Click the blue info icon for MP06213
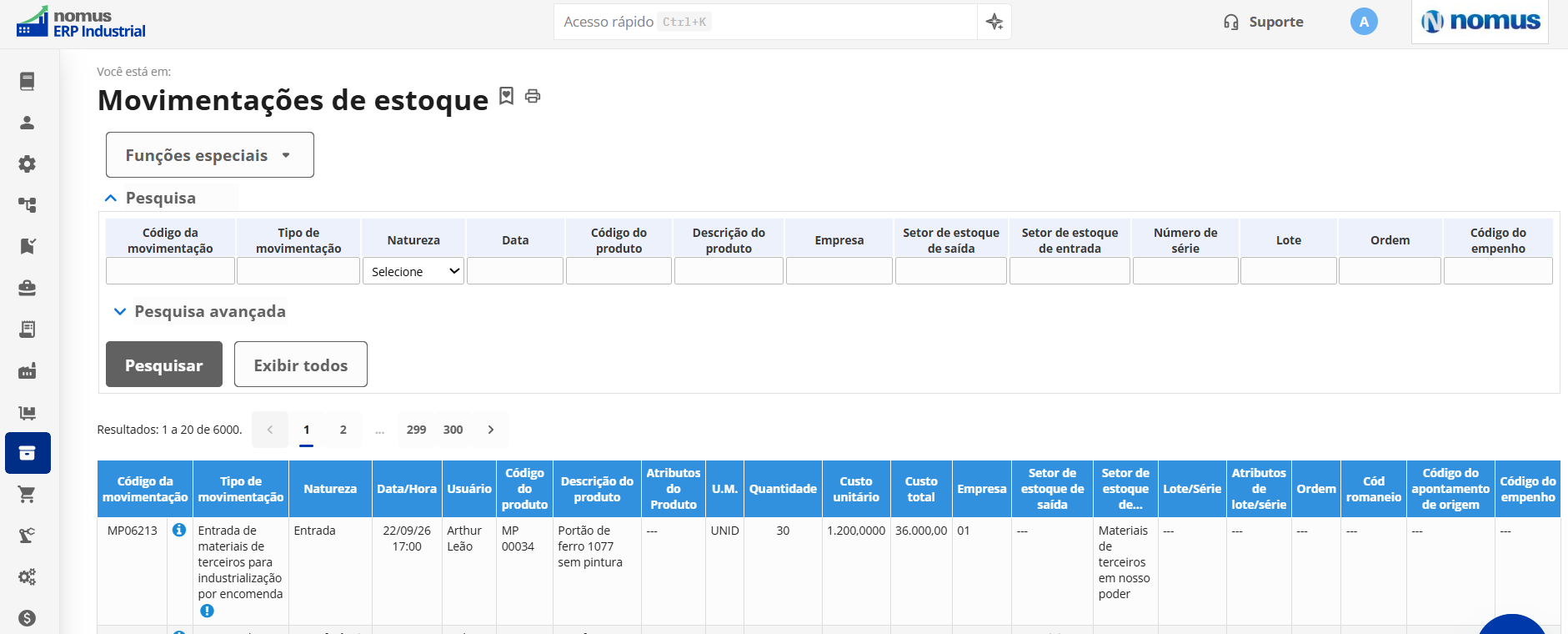1568x634 pixels. point(179,530)
